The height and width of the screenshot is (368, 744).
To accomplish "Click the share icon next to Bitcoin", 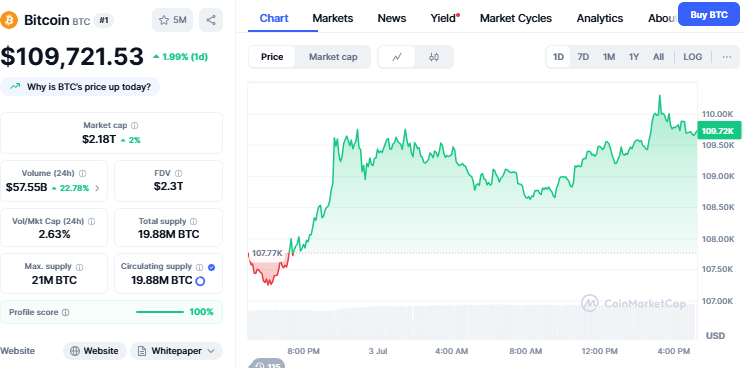I will pos(211,20).
